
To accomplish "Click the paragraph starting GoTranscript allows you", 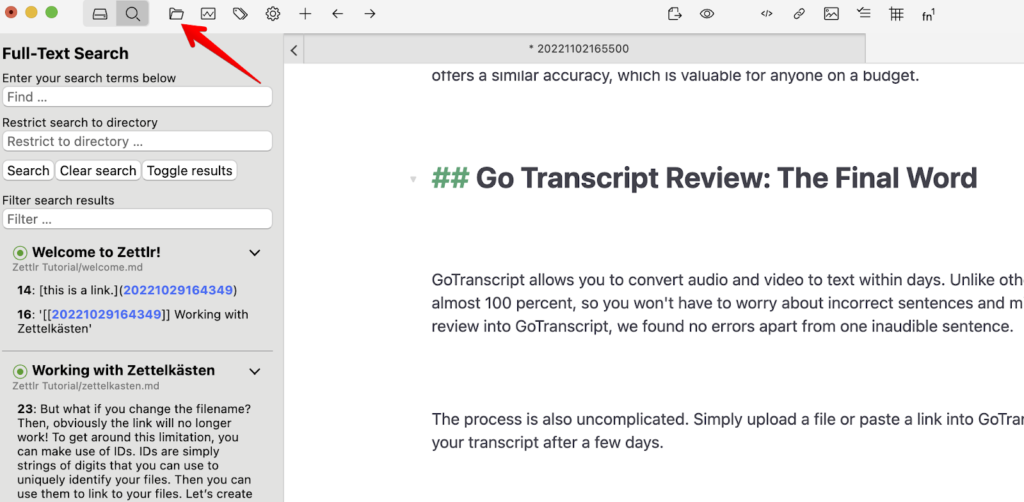I will pos(728,303).
